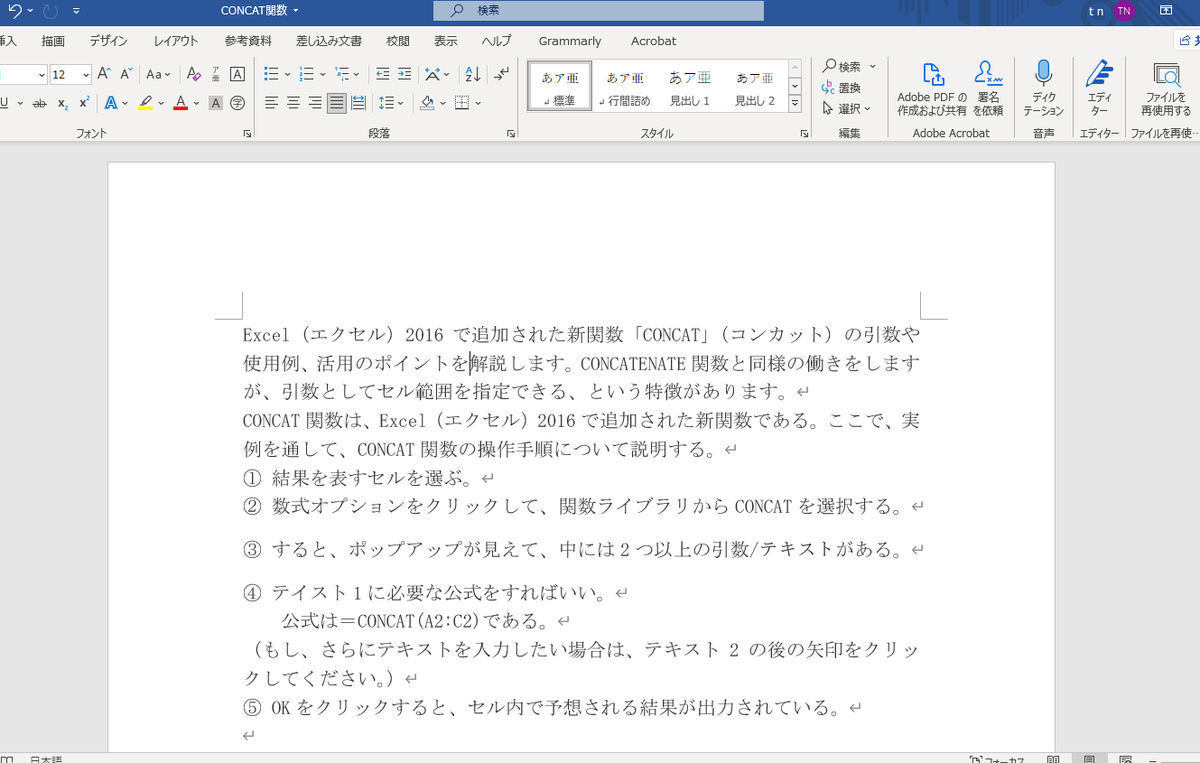Increase paragraph indent
Screen dimensions: 1200x763
[x=404, y=74]
